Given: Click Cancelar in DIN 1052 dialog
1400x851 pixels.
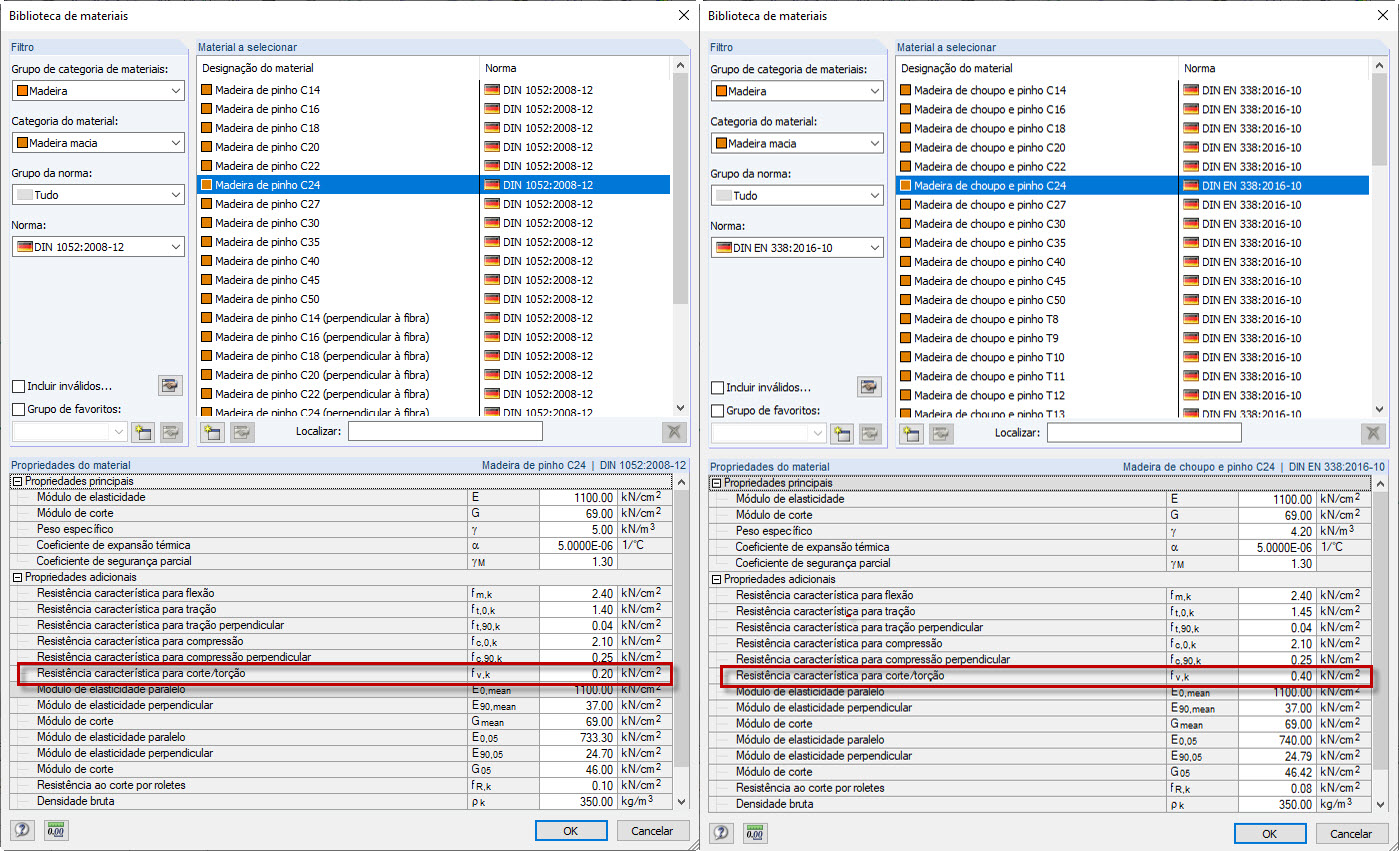Looking at the screenshot, I should [x=653, y=831].
